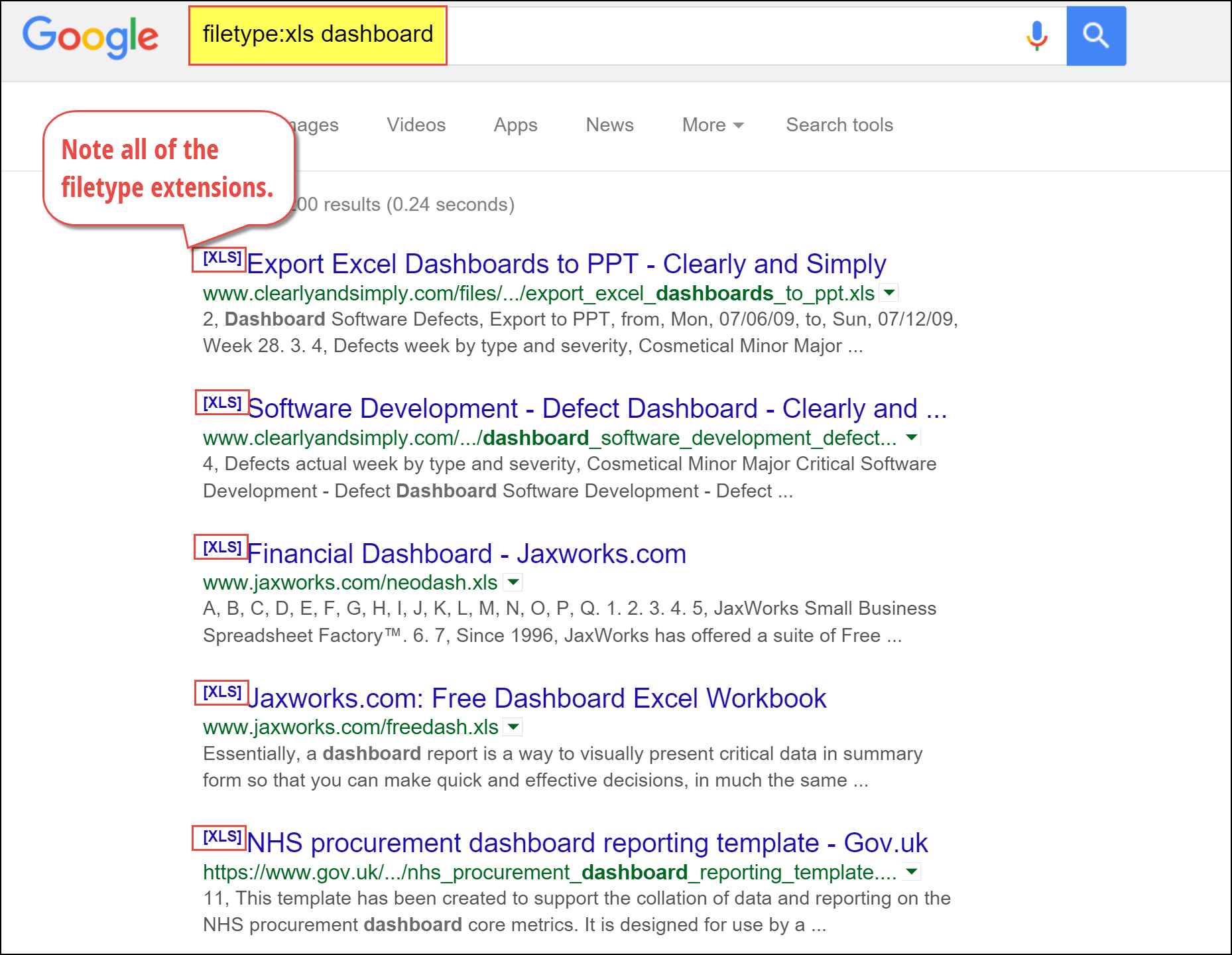The width and height of the screenshot is (1232, 955).
Task: Expand arrow next to dashboard_software_development_defect URL
Action: coord(912,437)
